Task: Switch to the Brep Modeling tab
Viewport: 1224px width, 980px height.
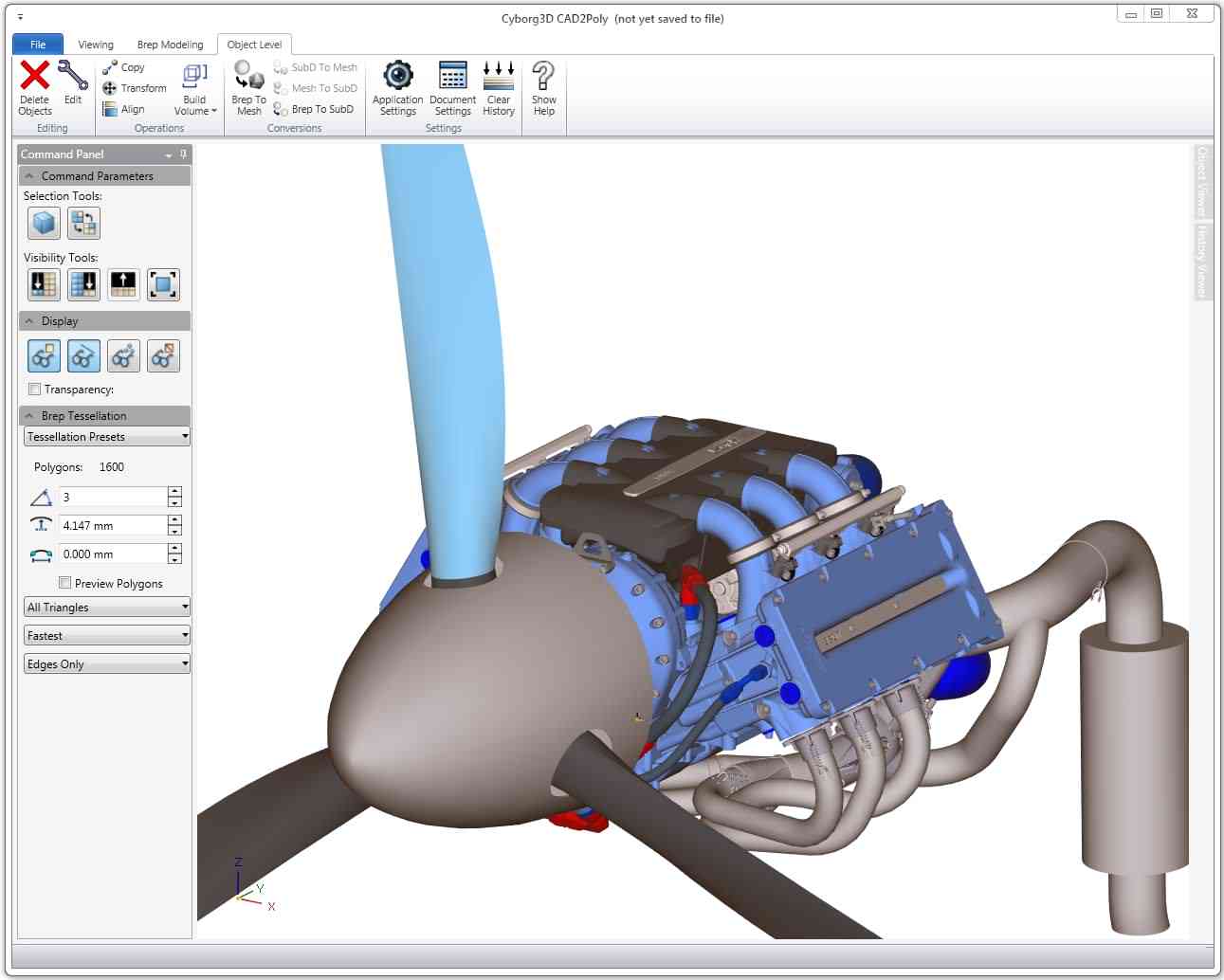Action: 169,44
